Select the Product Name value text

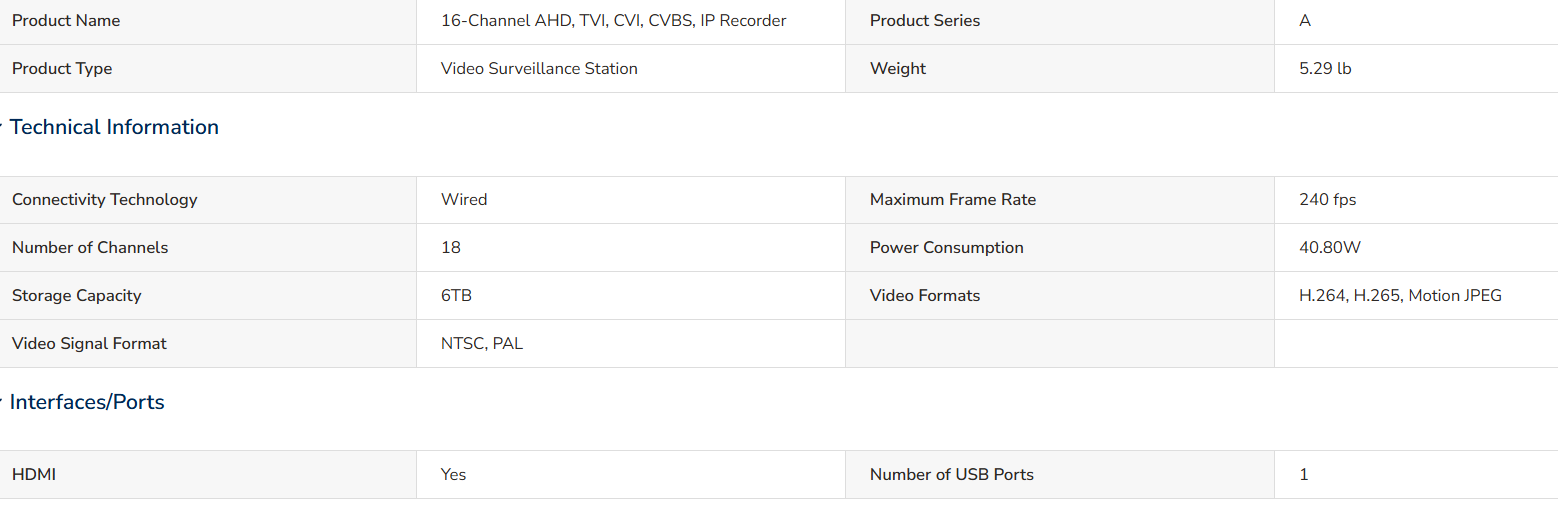click(613, 20)
